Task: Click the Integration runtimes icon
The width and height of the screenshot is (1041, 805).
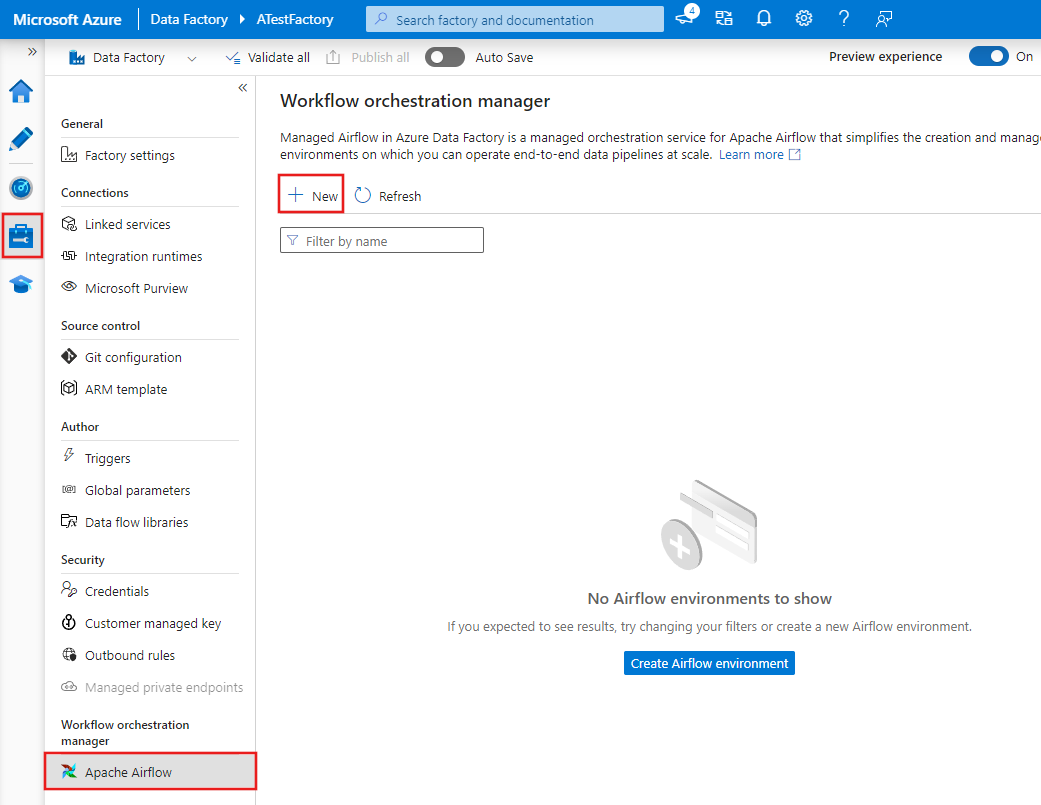Action: 69,256
